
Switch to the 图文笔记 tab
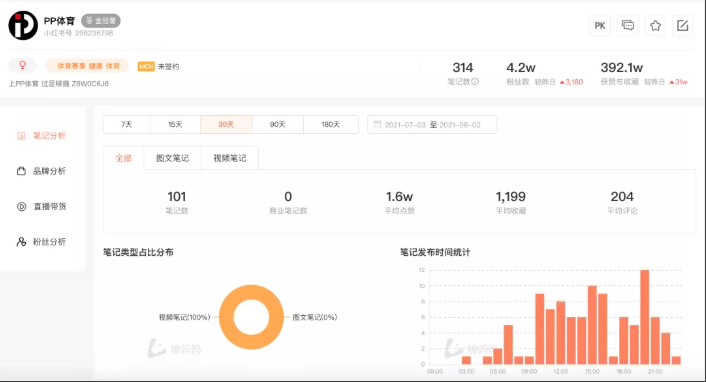172,158
